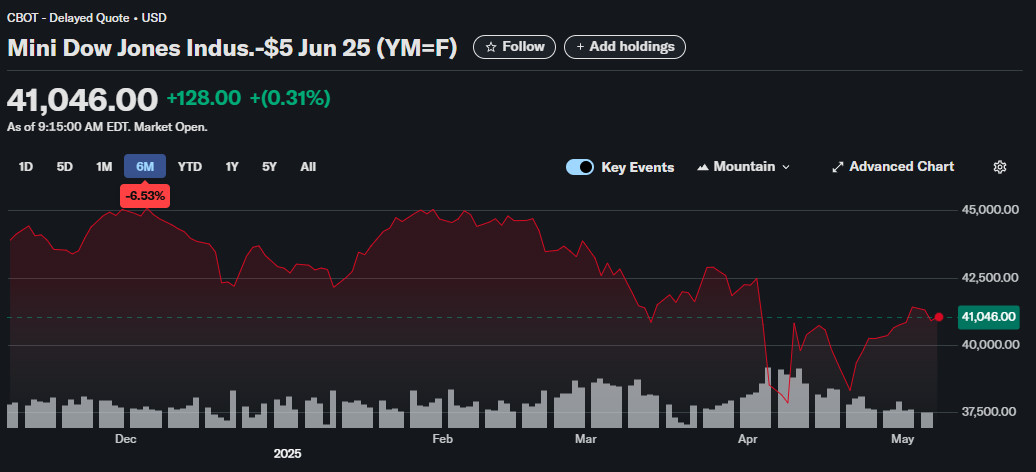1036x472 pixels.
Task: Click the +(0.31%) percent change value
Action: click(289, 98)
